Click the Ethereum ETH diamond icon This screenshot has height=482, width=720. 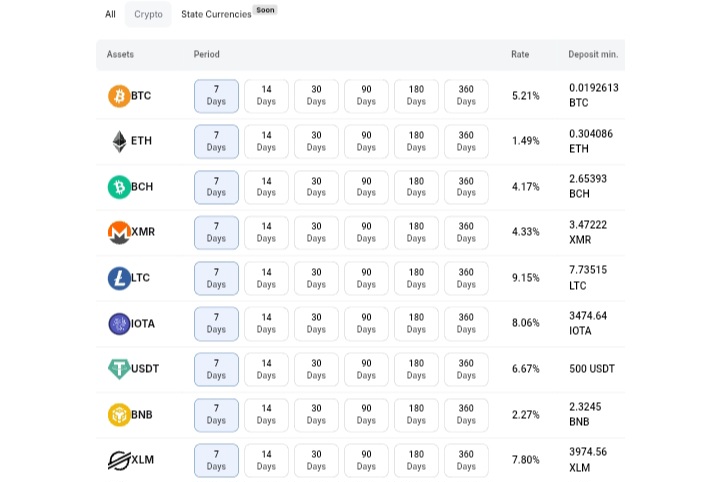[119, 141]
